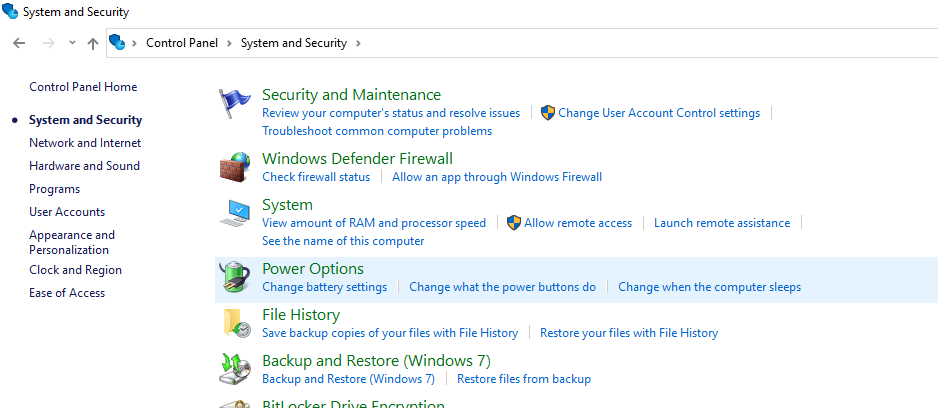The image size is (938, 408).
Task: Go back with the back arrow
Action: pyautogui.click(x=19, y=43)
